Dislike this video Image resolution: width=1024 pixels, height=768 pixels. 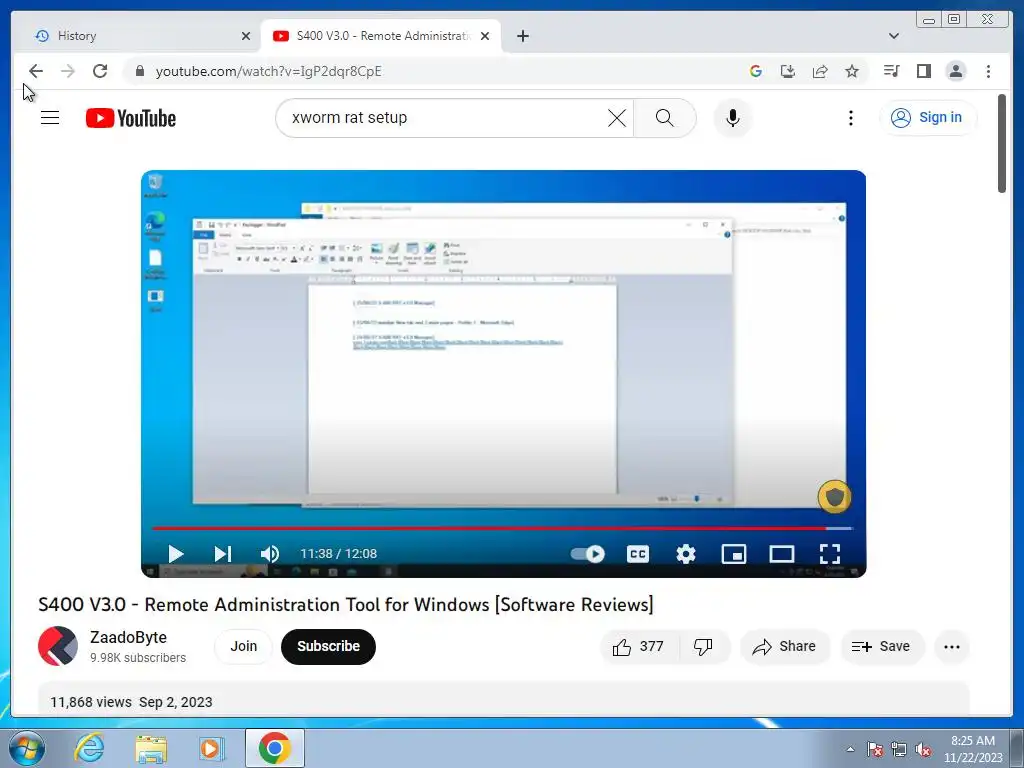pos(703,647)
